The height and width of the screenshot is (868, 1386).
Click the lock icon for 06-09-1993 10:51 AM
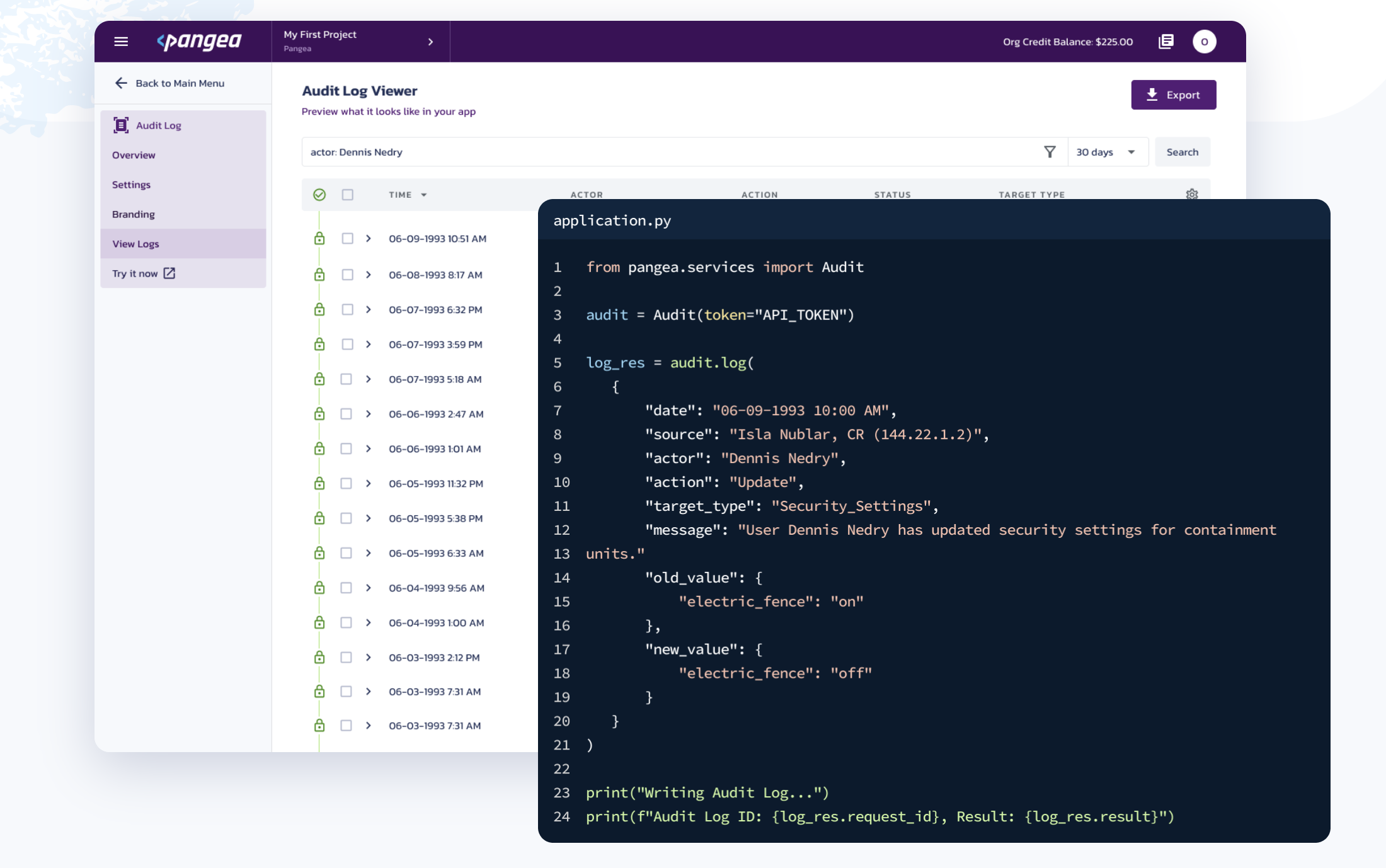tap(319, 238)
